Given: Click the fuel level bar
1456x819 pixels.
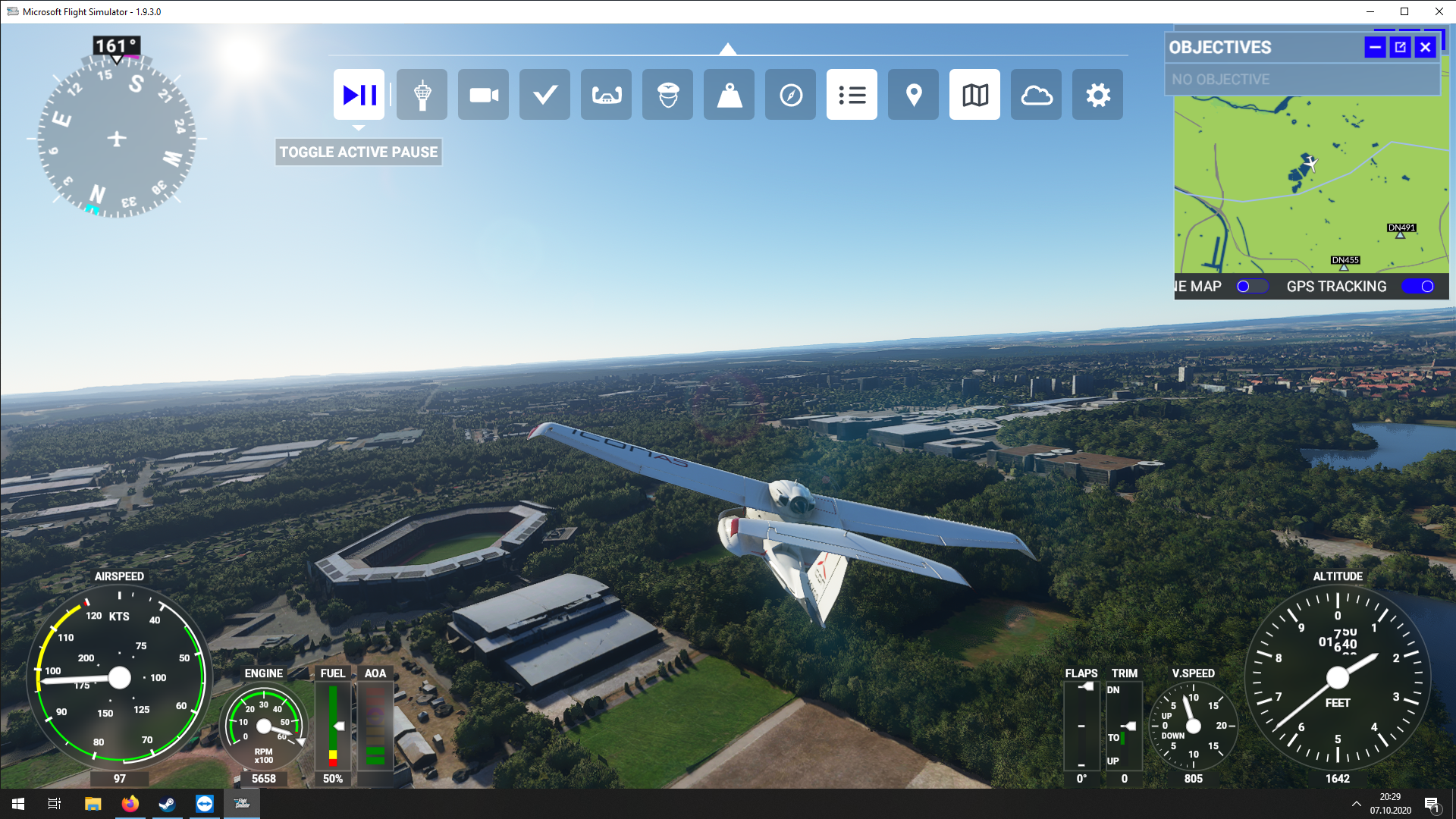Looking at the screenshot, I should (333, 725).
